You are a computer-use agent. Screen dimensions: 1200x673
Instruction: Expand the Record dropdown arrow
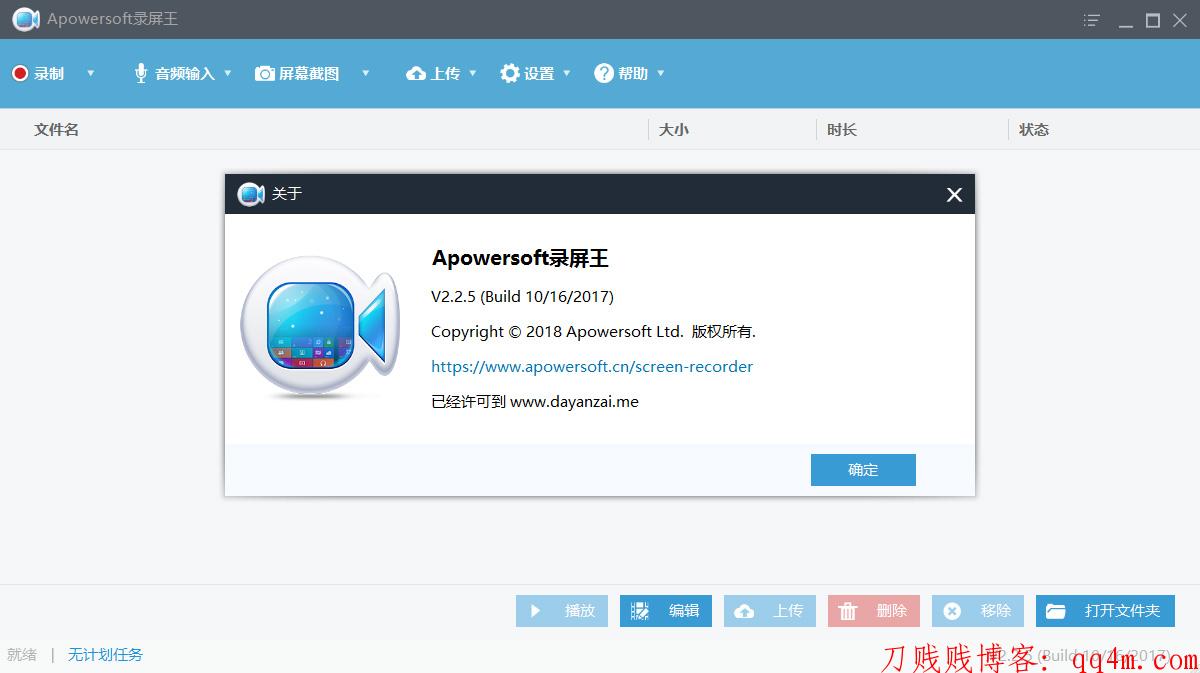tap(91, 73)
